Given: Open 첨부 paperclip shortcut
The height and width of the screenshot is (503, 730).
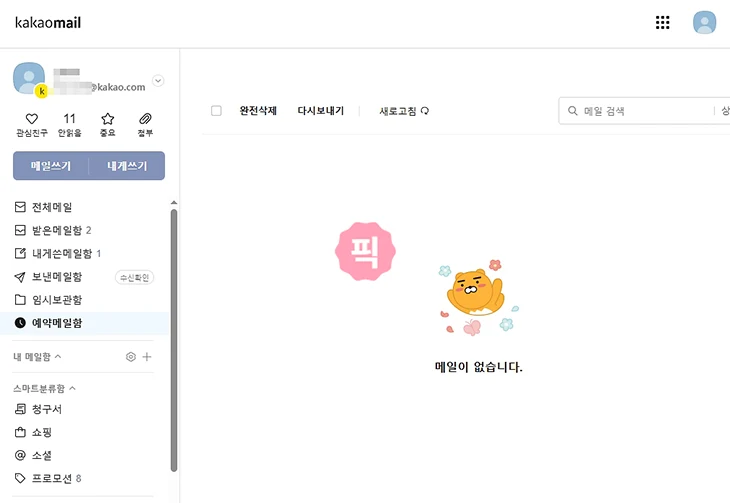Looking at the screenshot, I should pyautogui.click(x=145, y=125).
